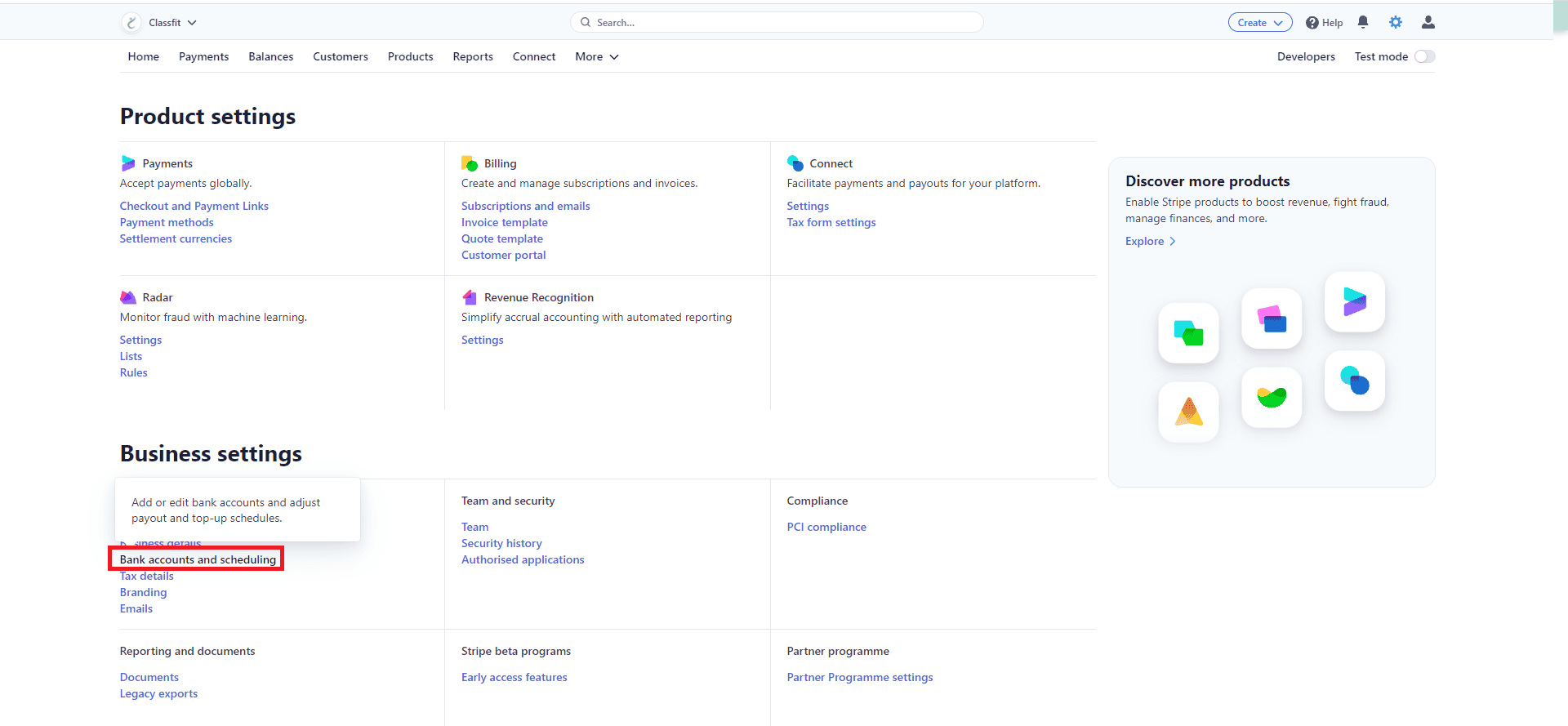Open the Help menu
This screenshot has width=1568, height=726.
pos(1324,23)
